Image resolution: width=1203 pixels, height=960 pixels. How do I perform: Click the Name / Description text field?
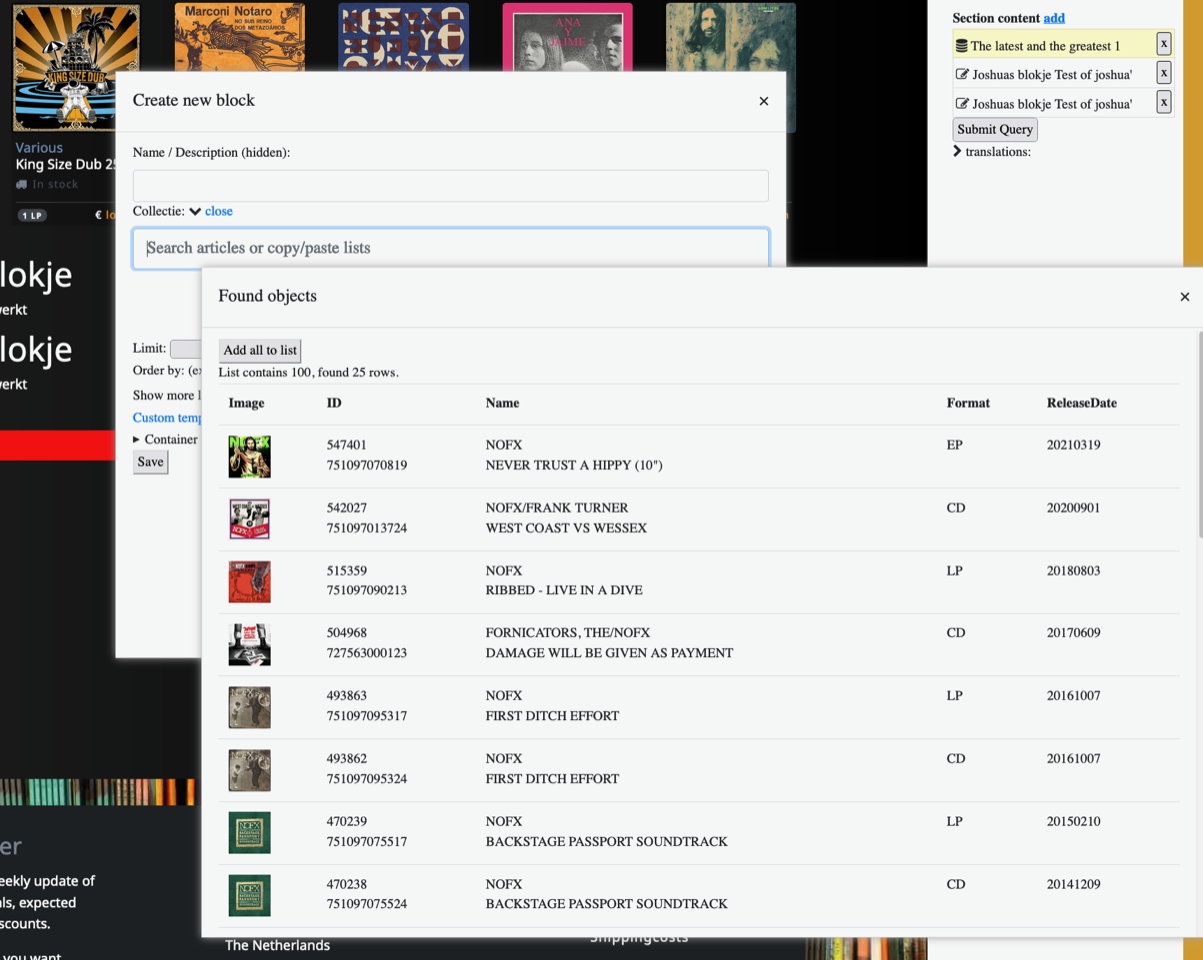(x=450, y=186)
